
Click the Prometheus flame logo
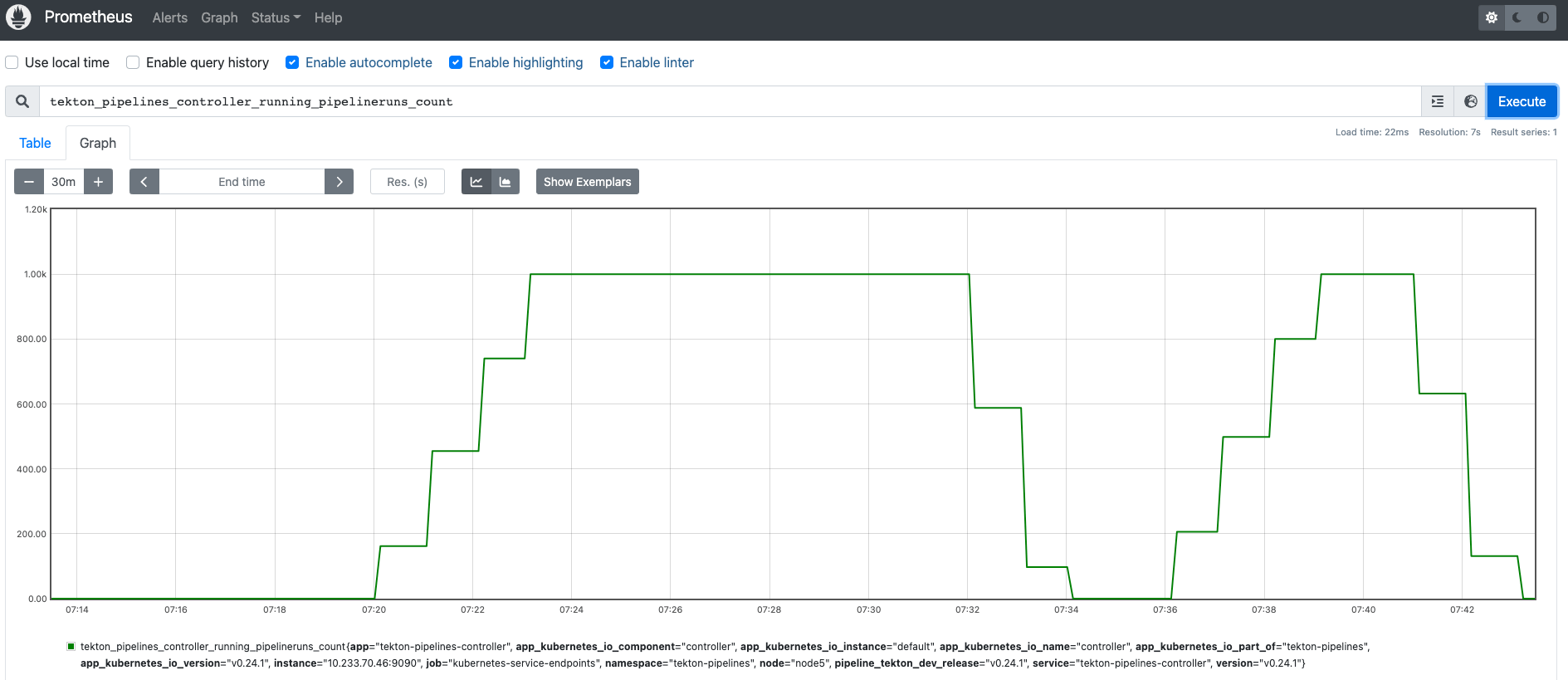pyautogui.click(x=18, y=17)
